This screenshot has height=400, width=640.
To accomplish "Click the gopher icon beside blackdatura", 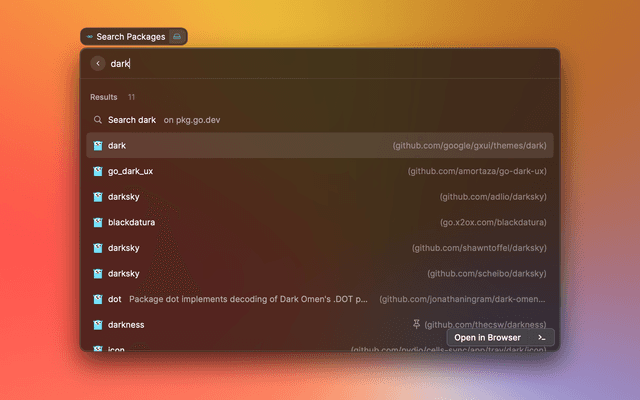I will pyautogui.click(x=98, y=222).
